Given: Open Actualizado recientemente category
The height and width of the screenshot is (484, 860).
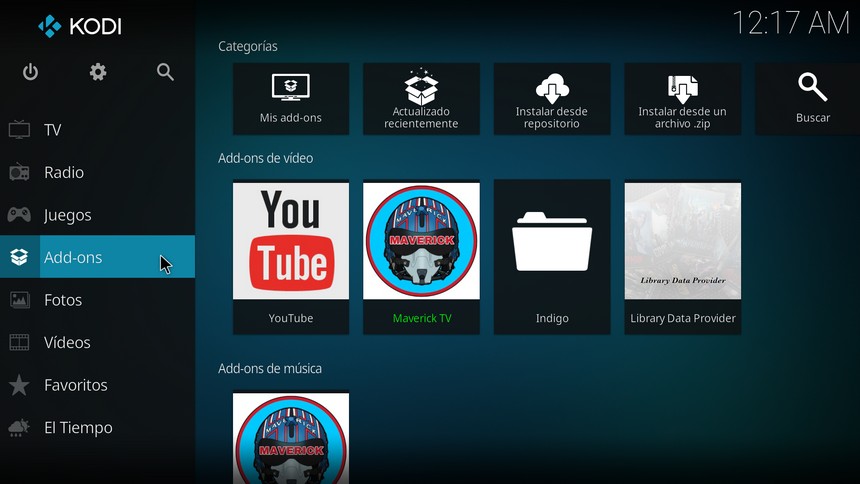Looking at the screenshot, I should [x=421, y=99].
